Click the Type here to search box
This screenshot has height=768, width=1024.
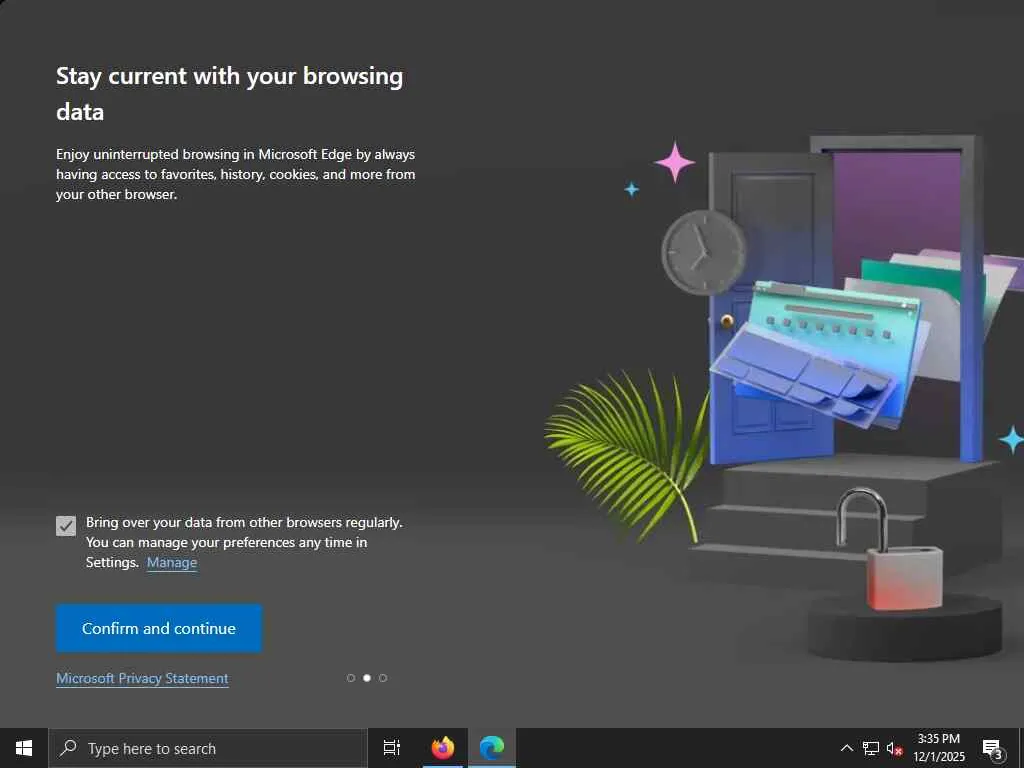(x=208, y=748)
